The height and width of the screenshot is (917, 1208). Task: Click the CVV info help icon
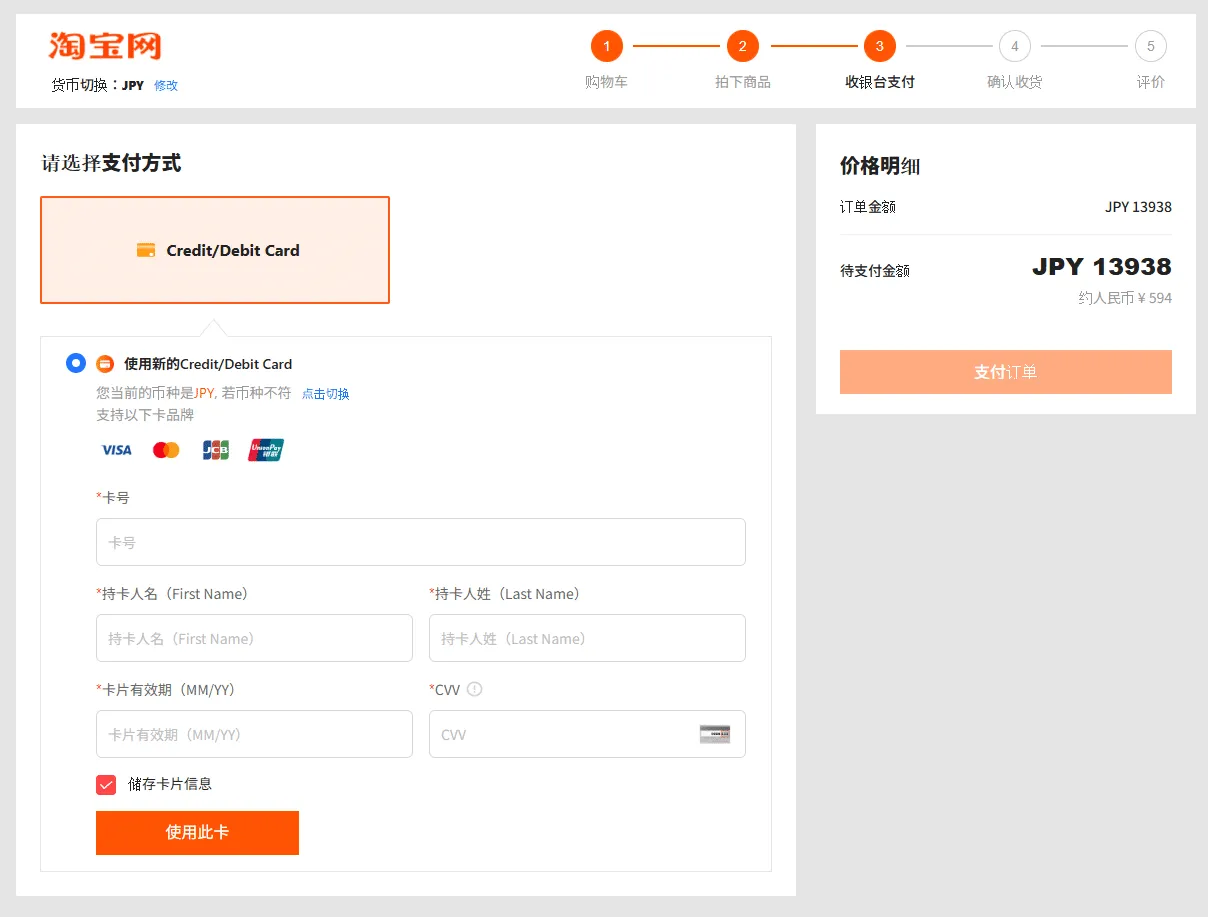[475, 689]
